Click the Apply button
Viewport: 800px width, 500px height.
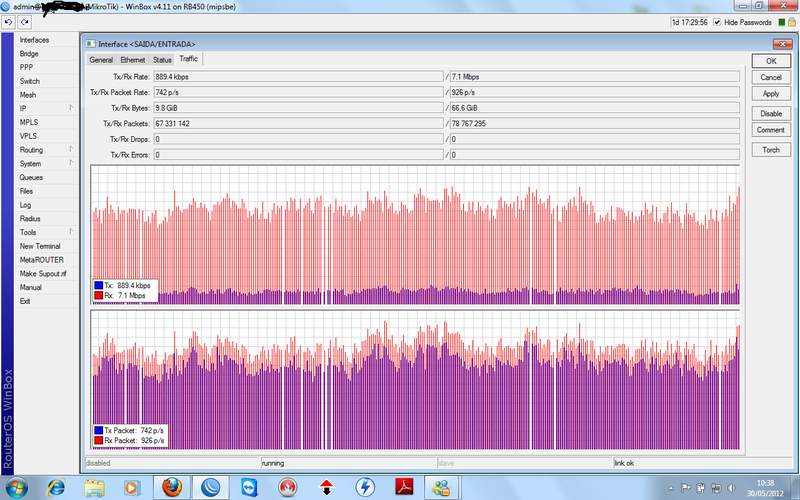pyautogui.click(x=770, y=94)
